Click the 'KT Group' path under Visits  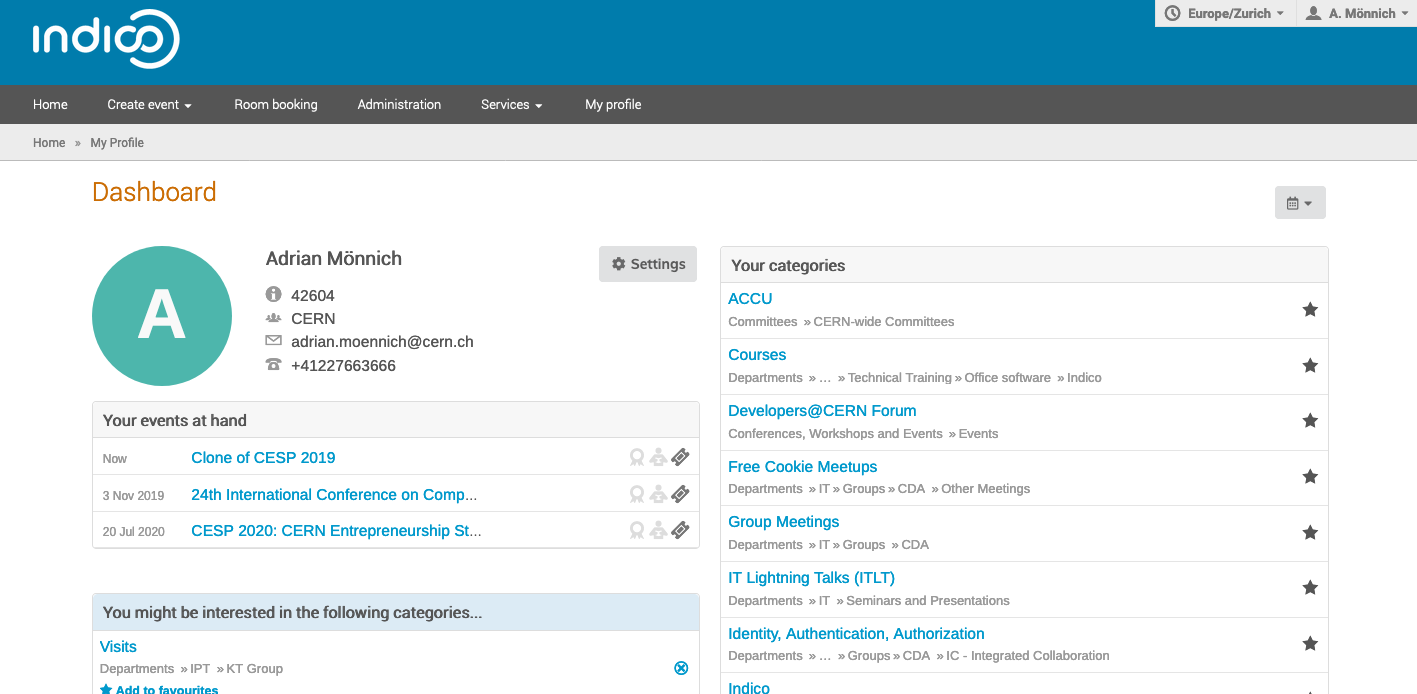(x=254, y=669)
